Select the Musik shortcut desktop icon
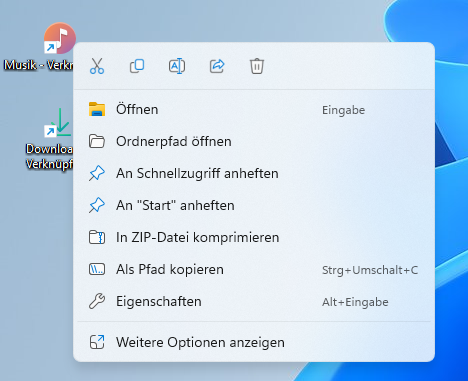Viewport: 468px width, 381px height. [x=59, y=38]
